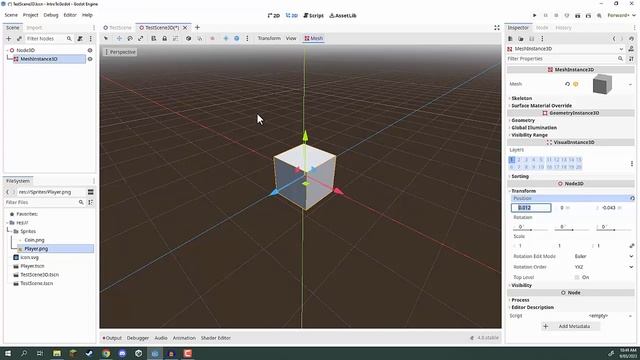This screenshot has width=640, height=360.
Task: Create new resource icon in Inspector
Action: pyautogui.click(x=510, y=39)
